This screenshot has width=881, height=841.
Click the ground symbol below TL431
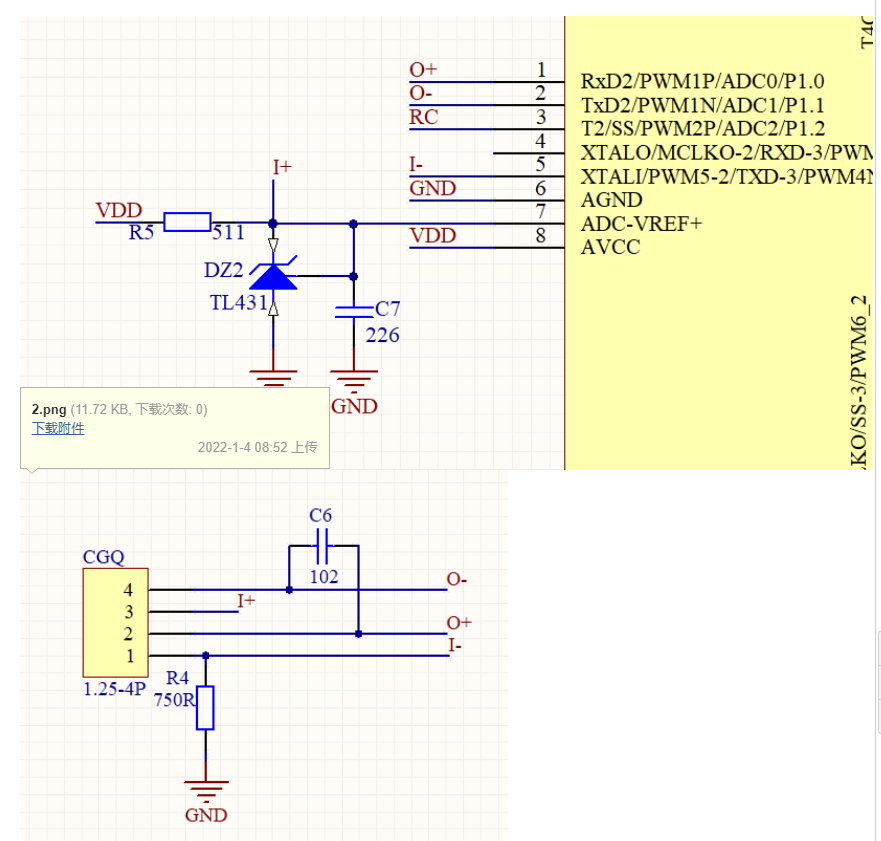(x=273, y=378)
